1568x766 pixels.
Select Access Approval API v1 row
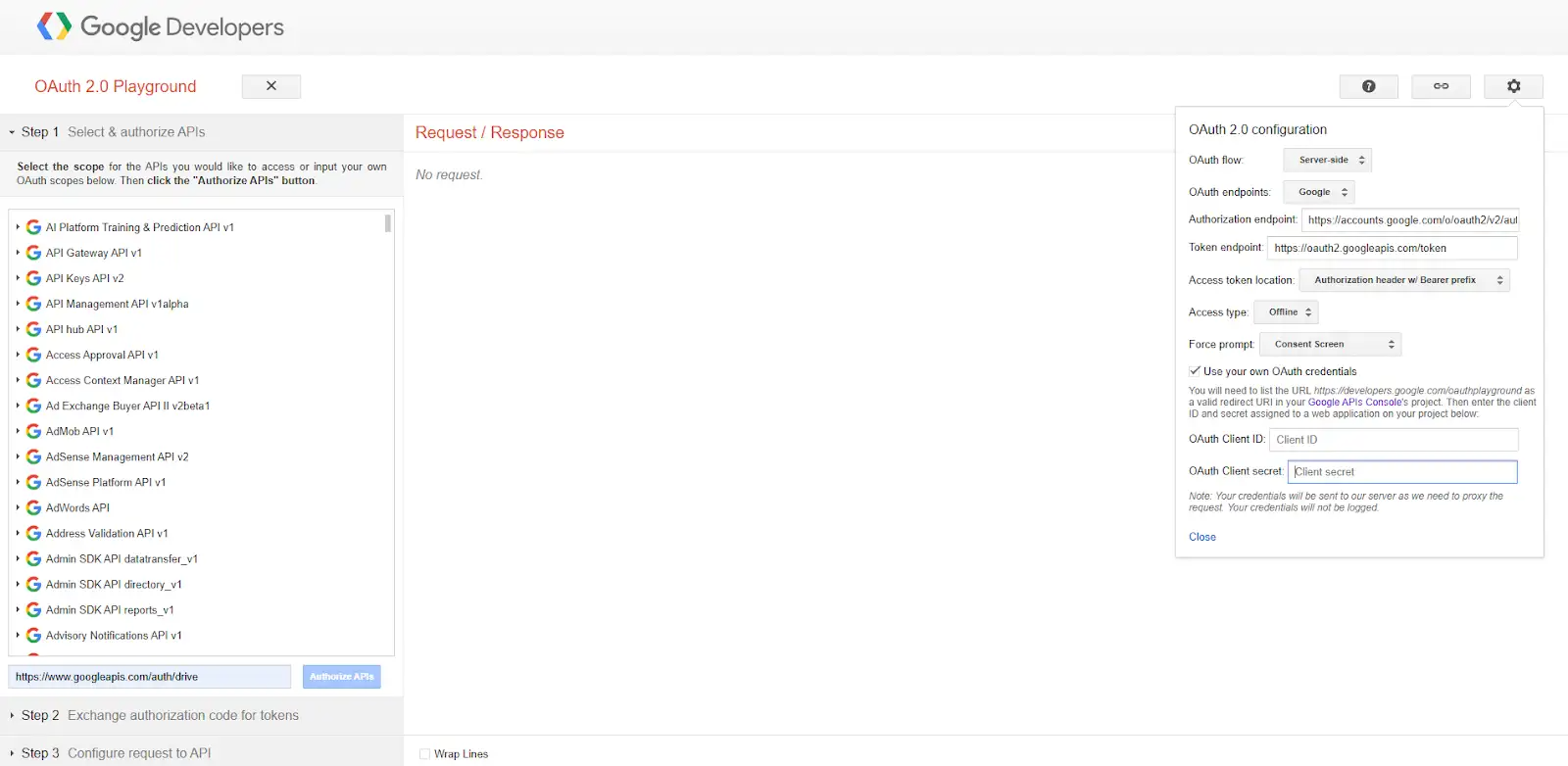coord(198,355)
